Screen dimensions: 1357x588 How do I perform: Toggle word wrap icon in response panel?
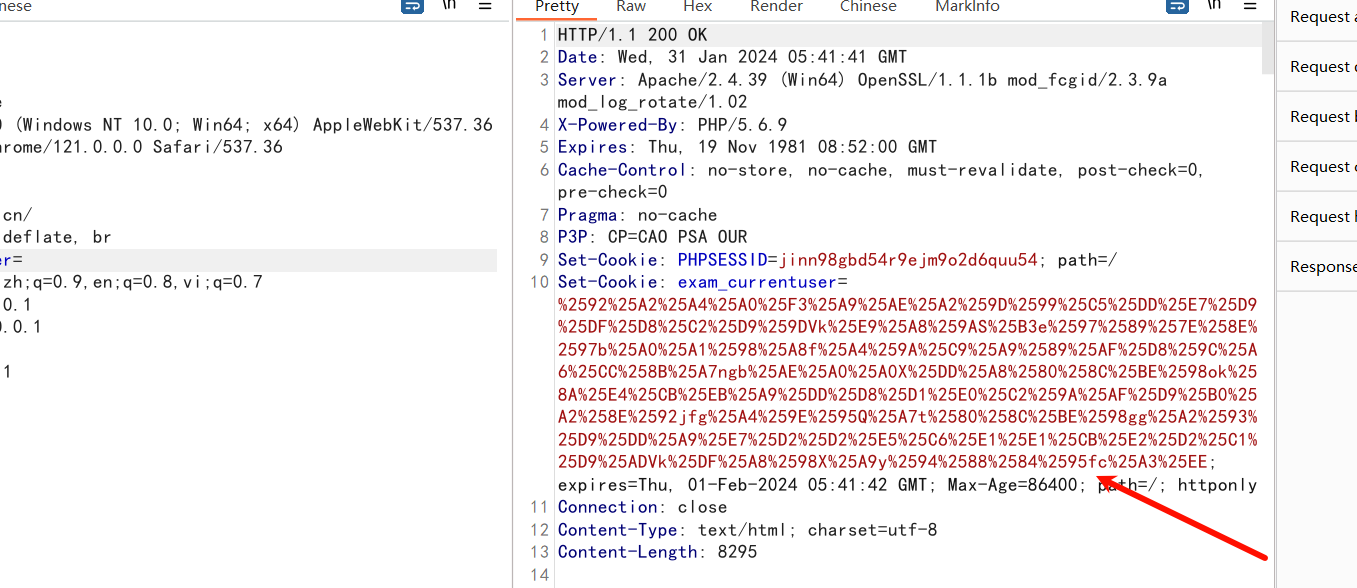pos(1178,6)
